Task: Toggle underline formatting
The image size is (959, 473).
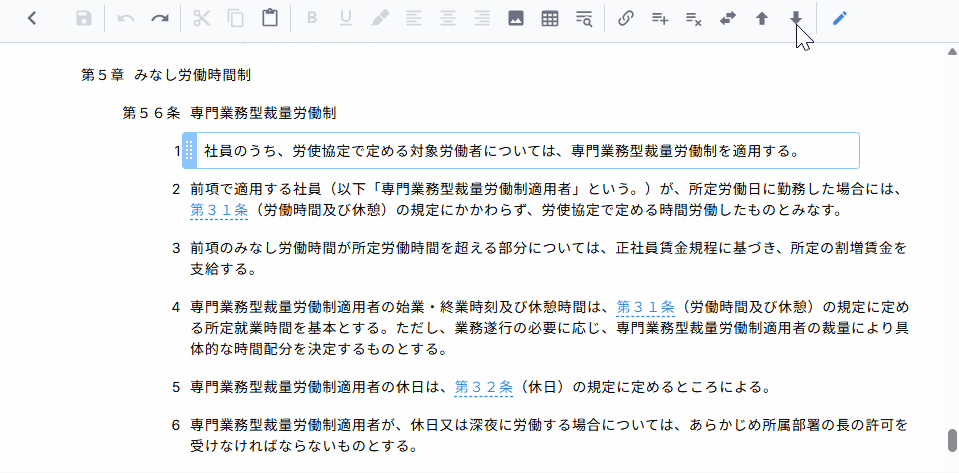Action: [x=346, y=18]
